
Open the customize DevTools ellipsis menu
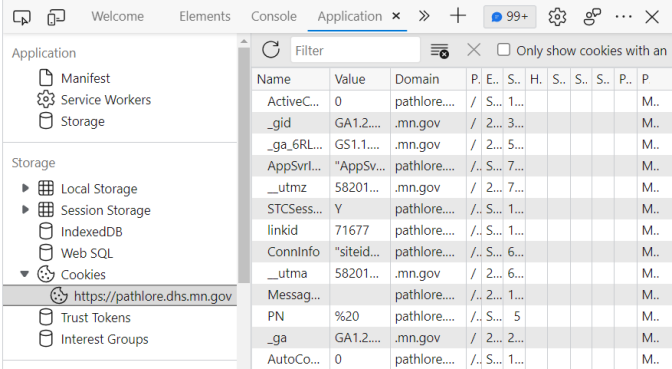click(x=623, y=17)
